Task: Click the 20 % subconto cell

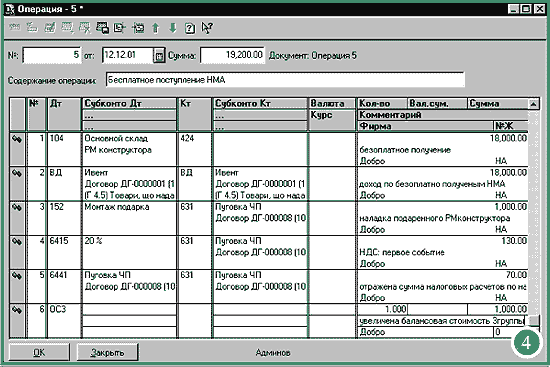Action: (129, 241)
